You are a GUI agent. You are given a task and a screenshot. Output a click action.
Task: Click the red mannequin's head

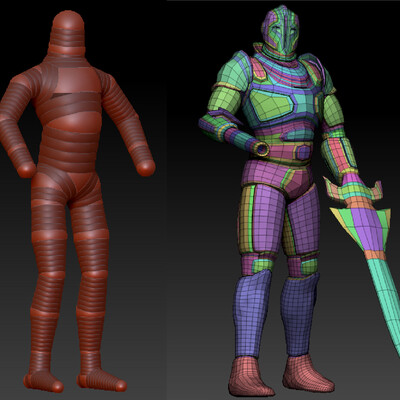click(68, 32)
